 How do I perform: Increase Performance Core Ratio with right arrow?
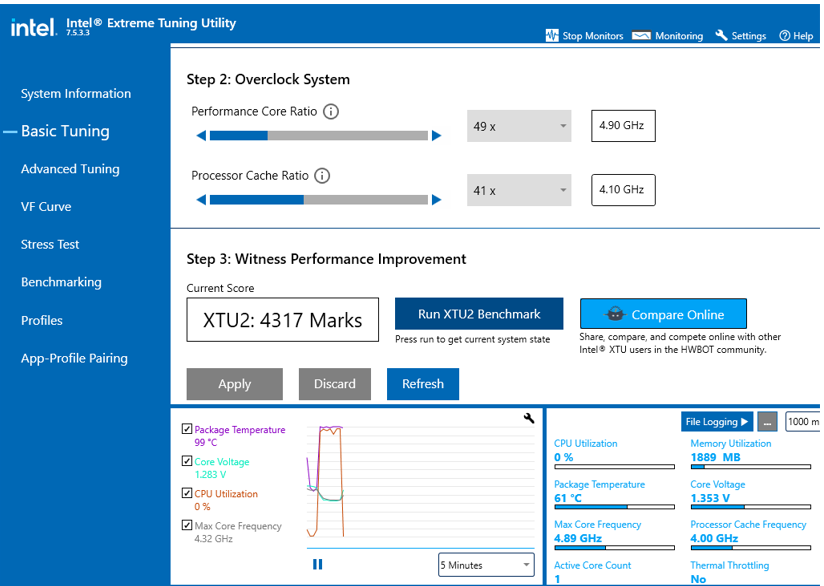pos(436,136)
